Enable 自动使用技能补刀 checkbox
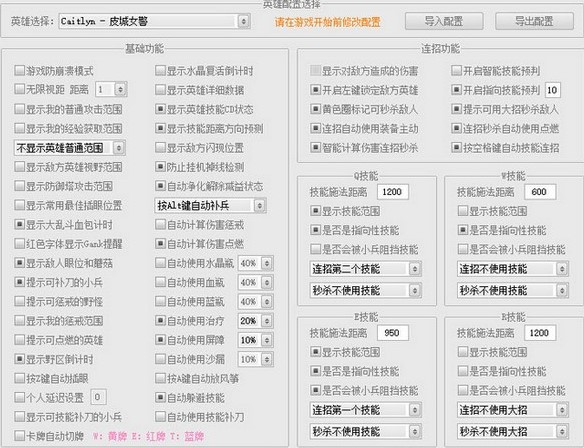584x448 pixels. click(160, 417)
